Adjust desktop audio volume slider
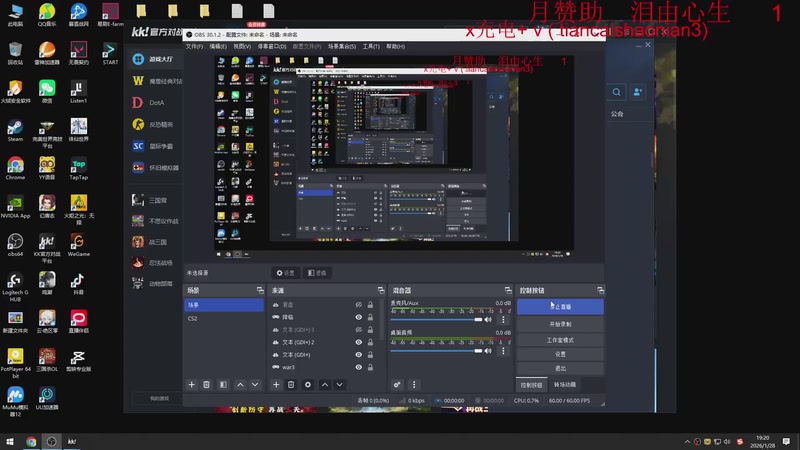Screen dimensions: 800x450 tap(436, 351)
